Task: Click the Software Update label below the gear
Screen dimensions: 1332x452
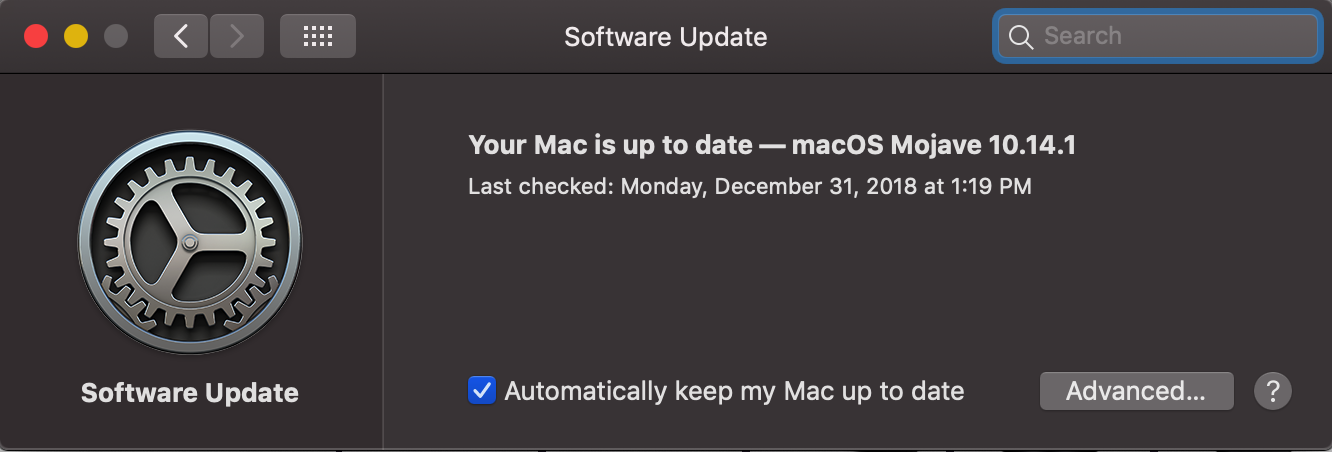Action: click(x=190, y=393)
